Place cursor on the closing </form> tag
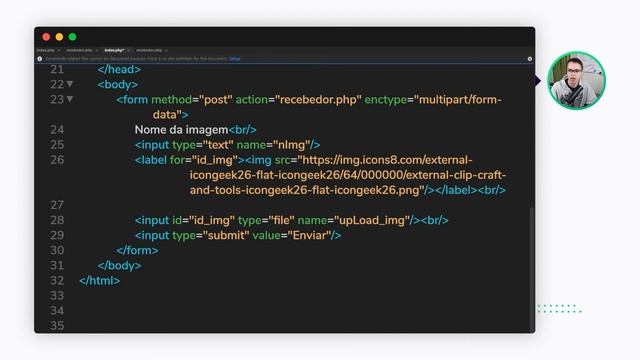The image size is (640, 360). [x=137, y=251]
